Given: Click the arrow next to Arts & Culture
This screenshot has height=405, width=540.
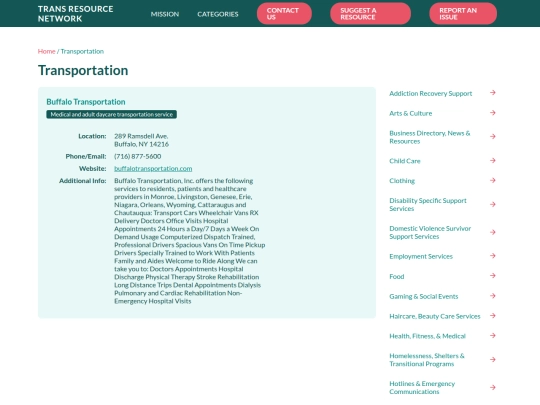Looking at the screenshot, I should (x=493, y=113).
